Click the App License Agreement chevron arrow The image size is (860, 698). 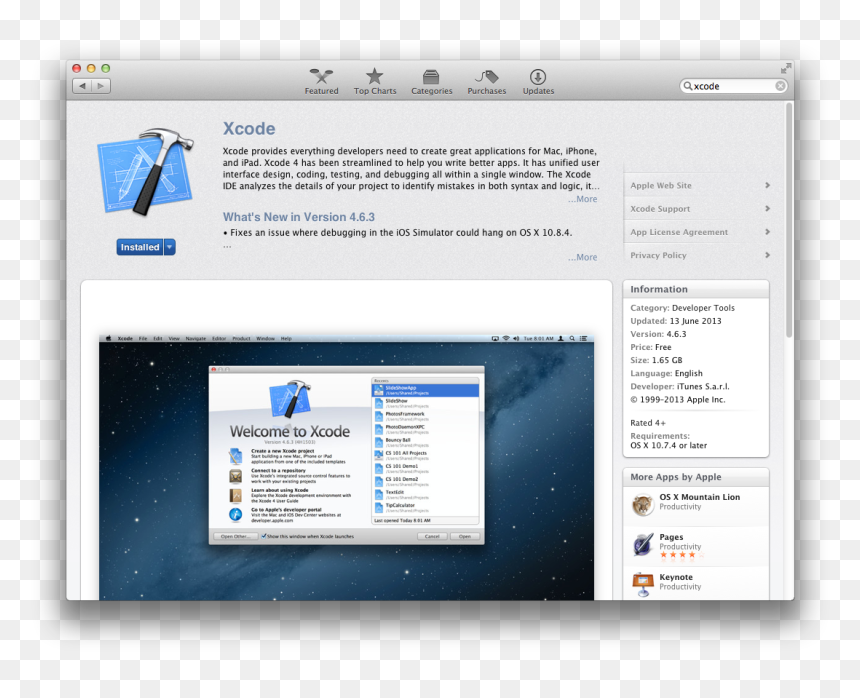pyautogui.click(x=767, y=232)
